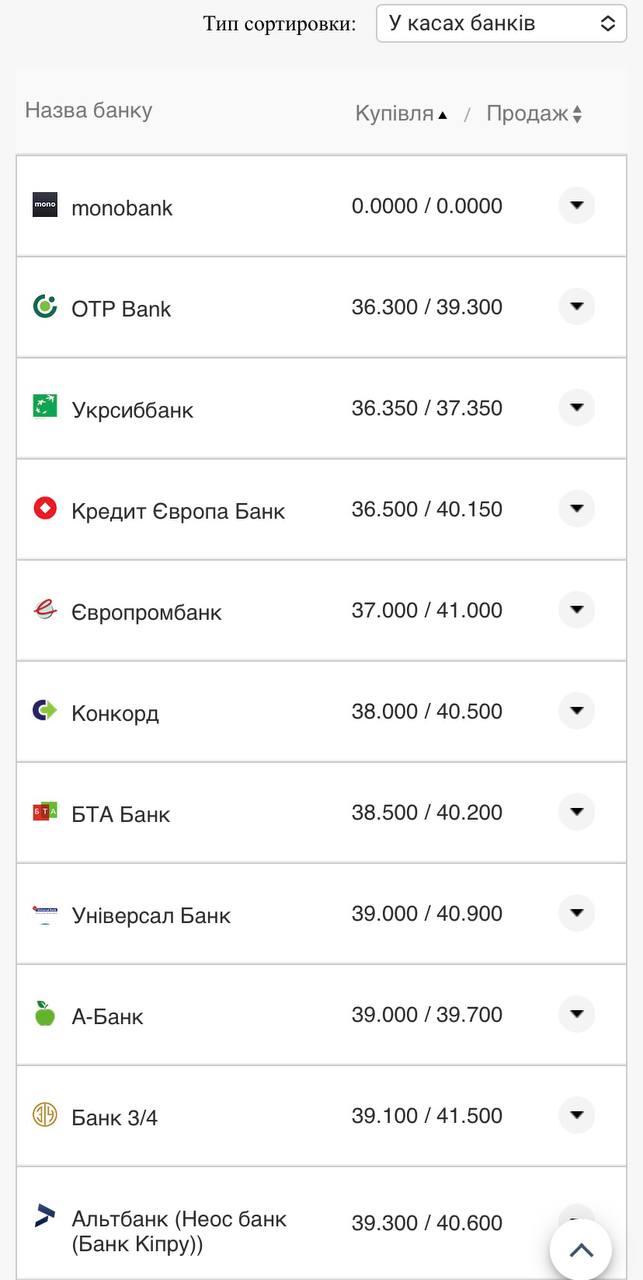
Task: Click the БТА Банк logo icon
Action: pyautogui.click(x=46, y=813)
